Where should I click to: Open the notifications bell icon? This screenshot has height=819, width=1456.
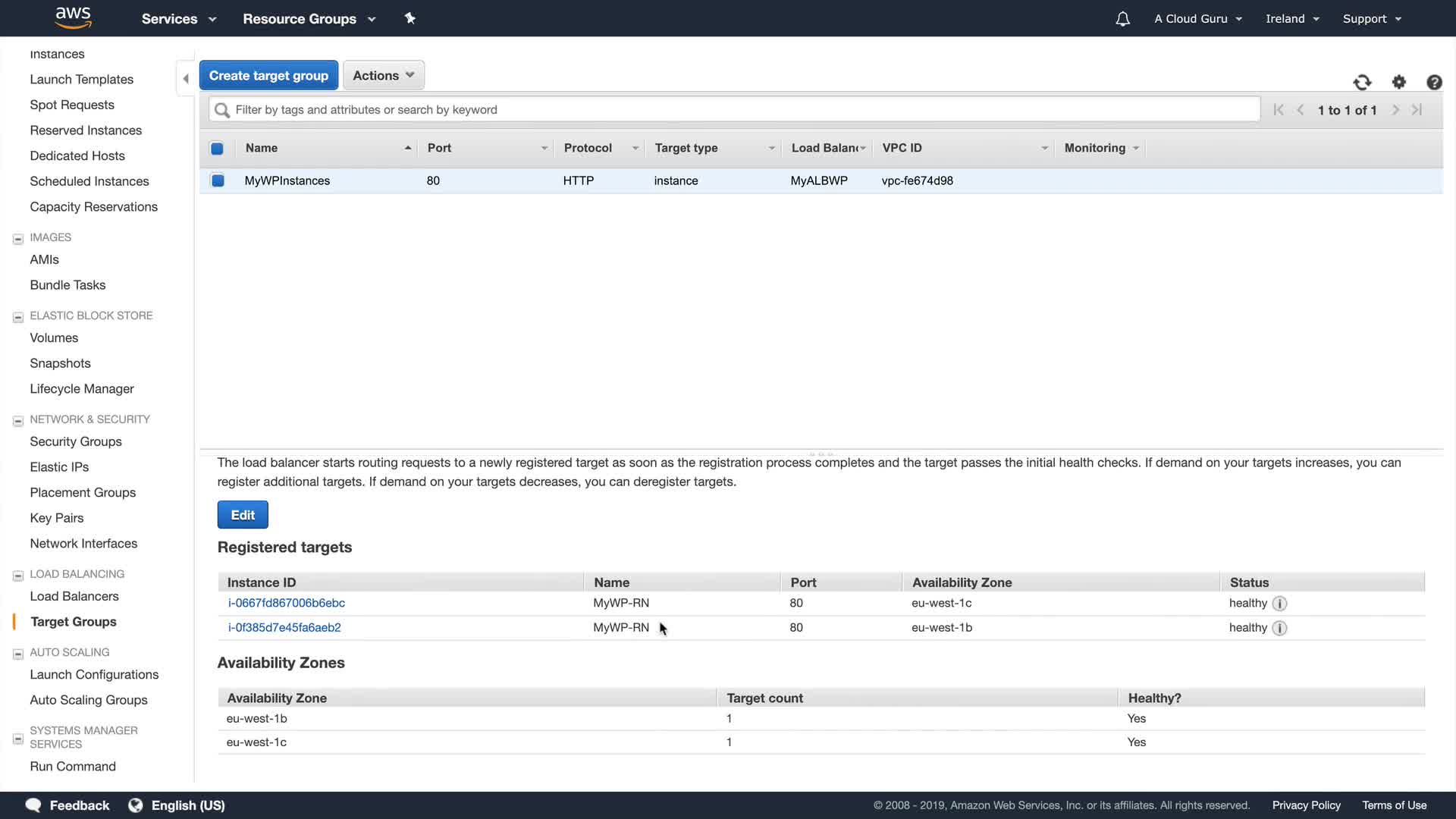click(1122, 19)
